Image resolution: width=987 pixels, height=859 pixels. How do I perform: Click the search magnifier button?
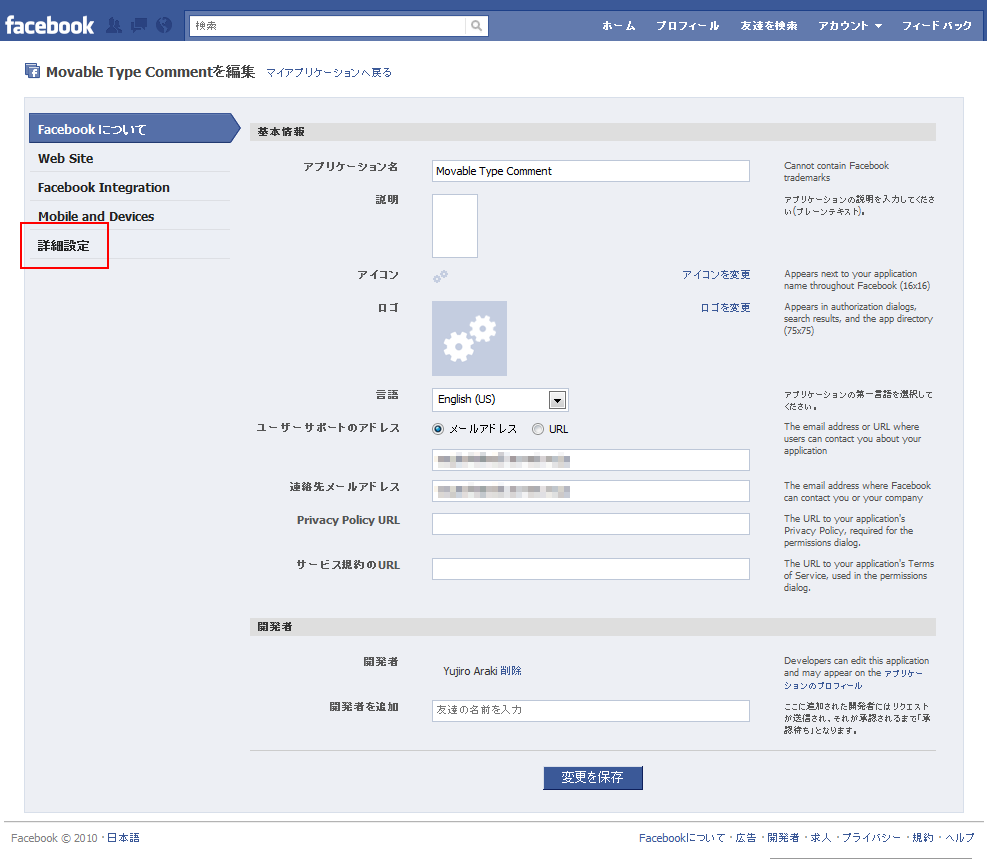[477, 26]
